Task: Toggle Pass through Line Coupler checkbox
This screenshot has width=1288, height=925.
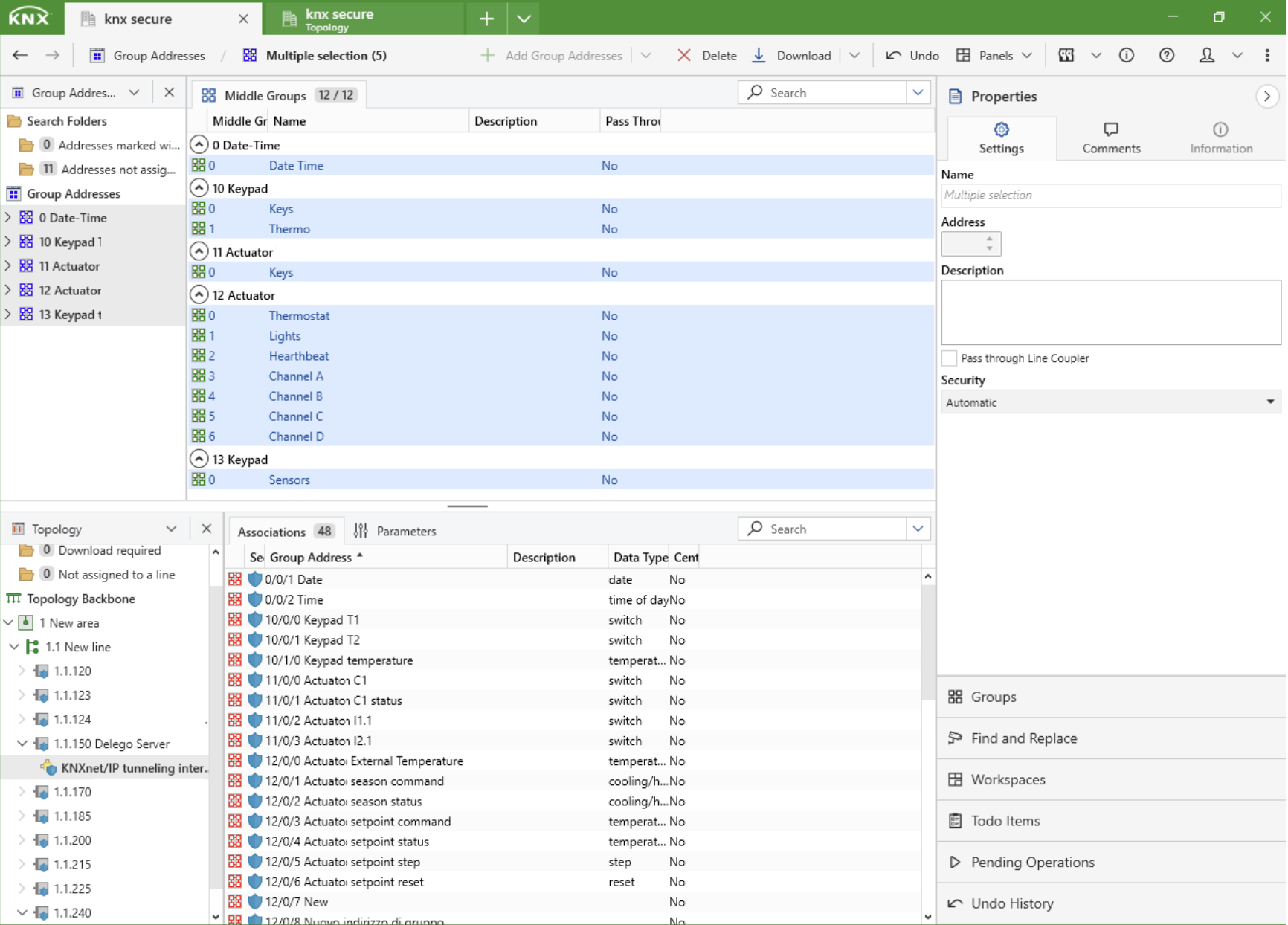Action: point(949,358)
